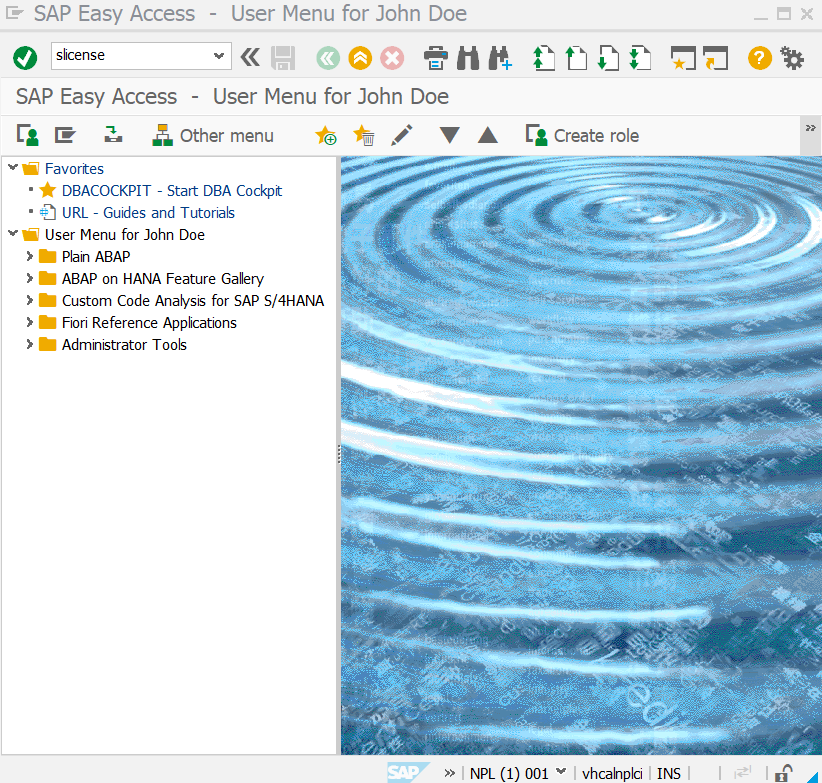Click Delete Favorites star trash icon
This screenshot has height=783, width=822.
pyautogui.click(x=364, y=135)
